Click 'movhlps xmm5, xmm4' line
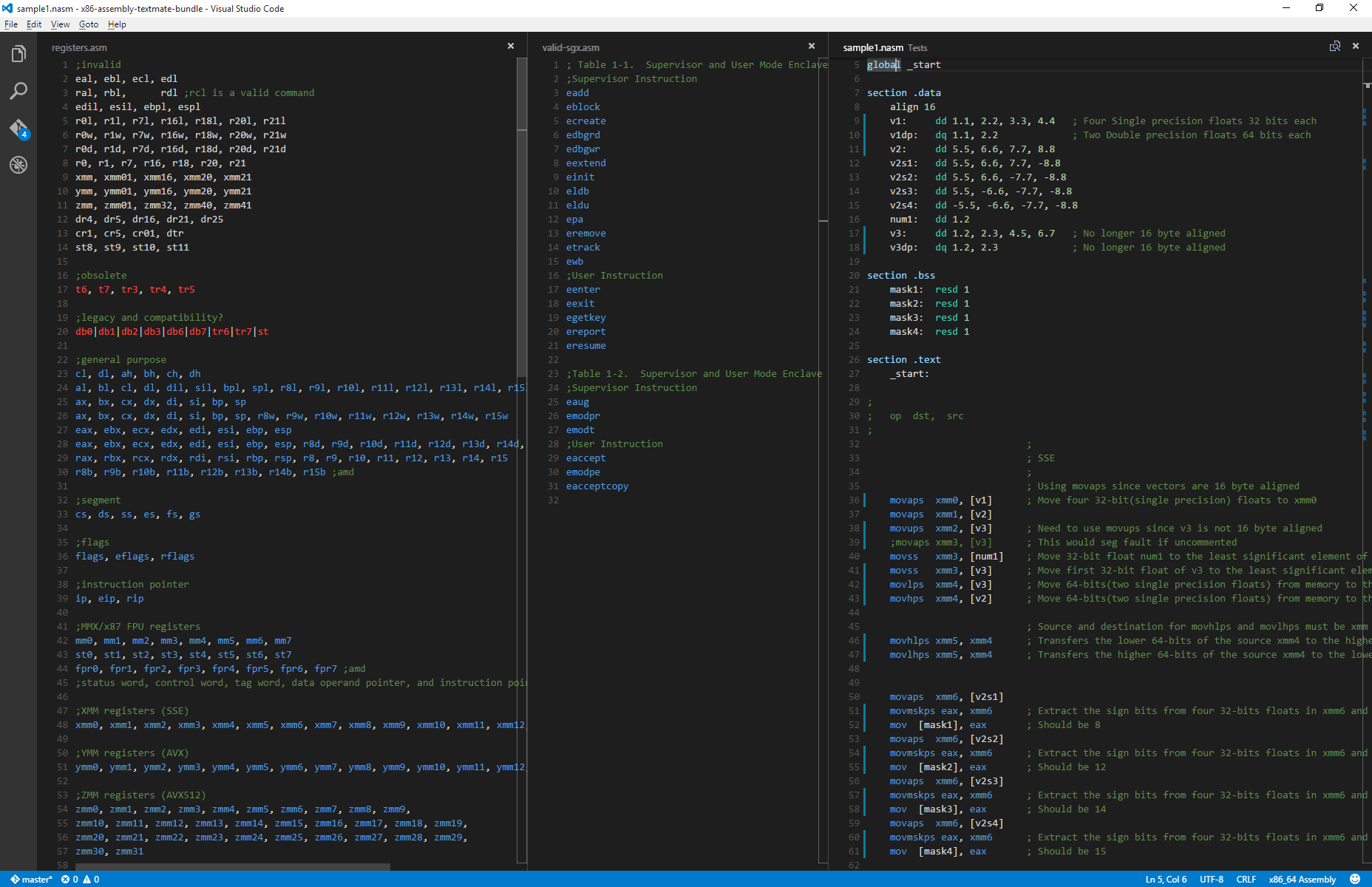Viewport: 1372px width, 887px height. click(941, 641)
